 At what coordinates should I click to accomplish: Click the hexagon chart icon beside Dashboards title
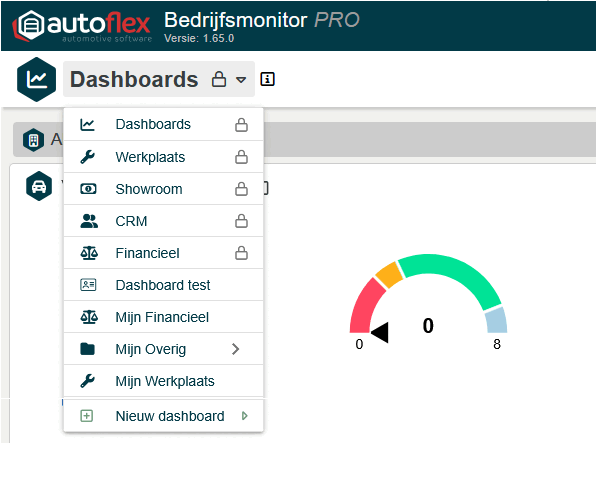36,79
